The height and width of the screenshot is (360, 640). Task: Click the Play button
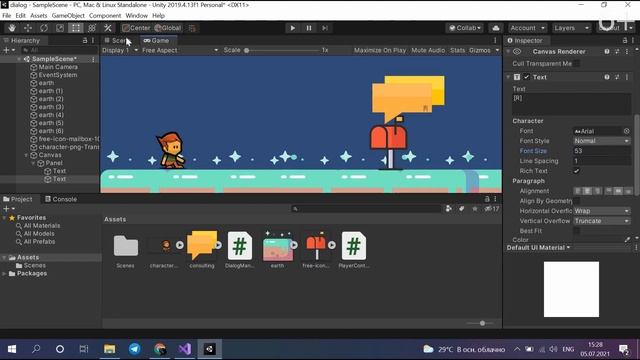[x=292, y=28]
